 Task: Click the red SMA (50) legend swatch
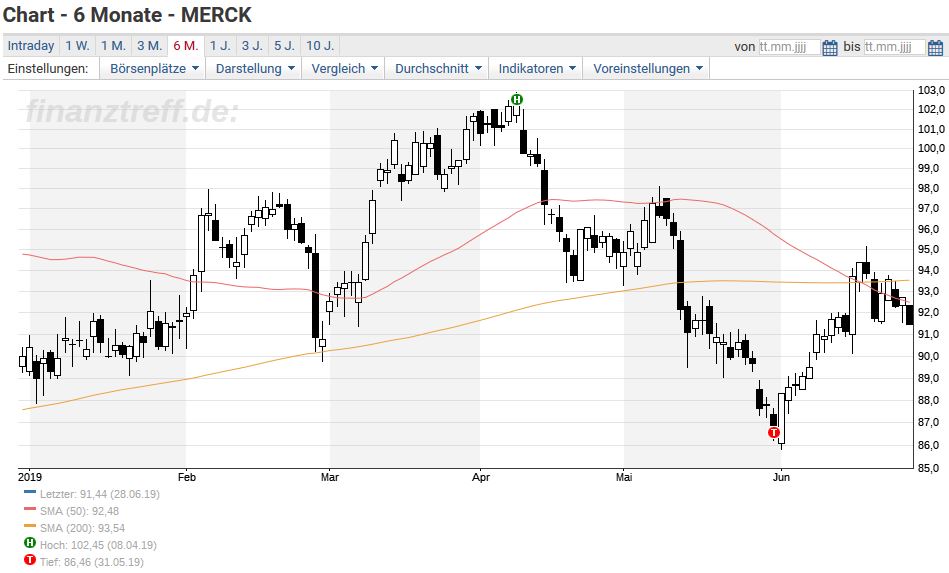(30, 509)
